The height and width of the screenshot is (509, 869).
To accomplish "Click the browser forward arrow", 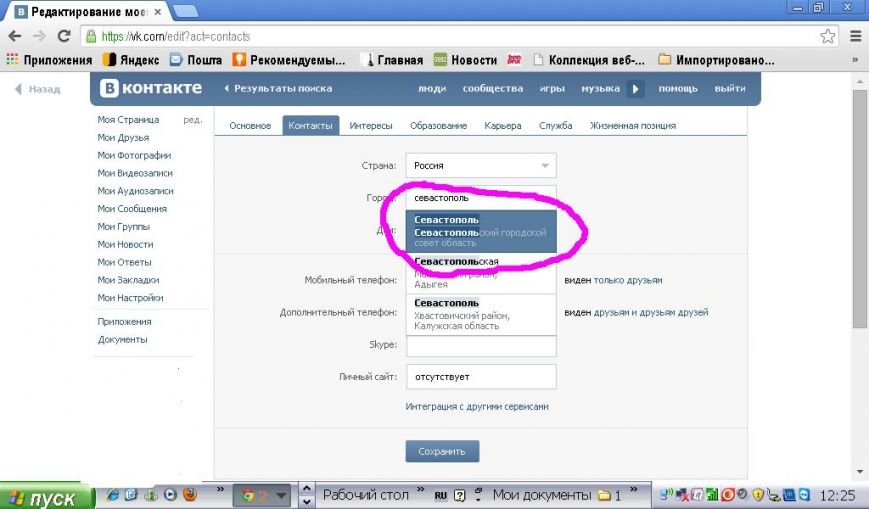I will pos(39,36).
